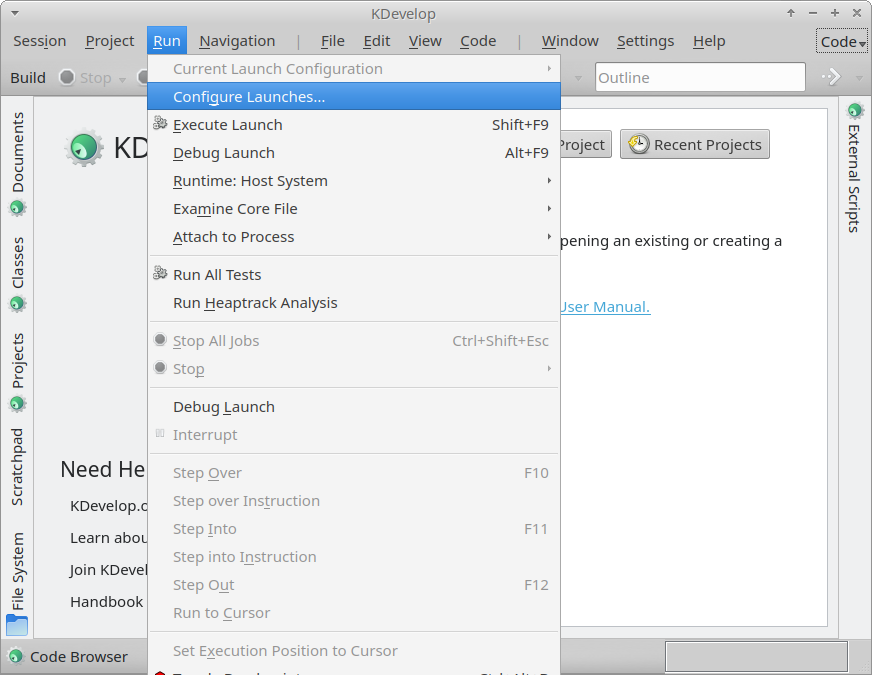
Task: Open the Settings menu
Action: pos(645,41)
